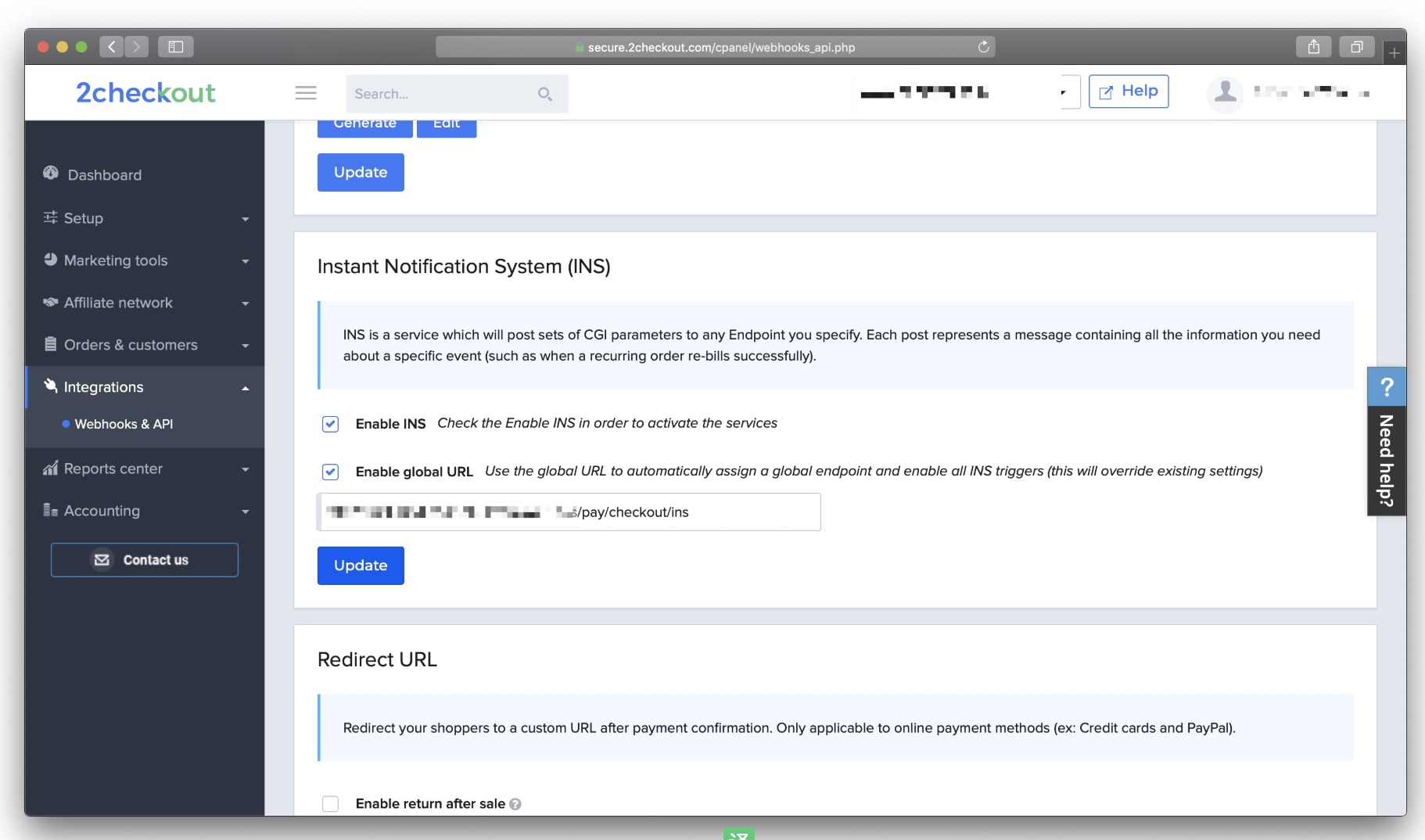Click the Accounting icon in sidebar
The height and width of the screenshot is (840, 1425).
[x=51, y=510]
